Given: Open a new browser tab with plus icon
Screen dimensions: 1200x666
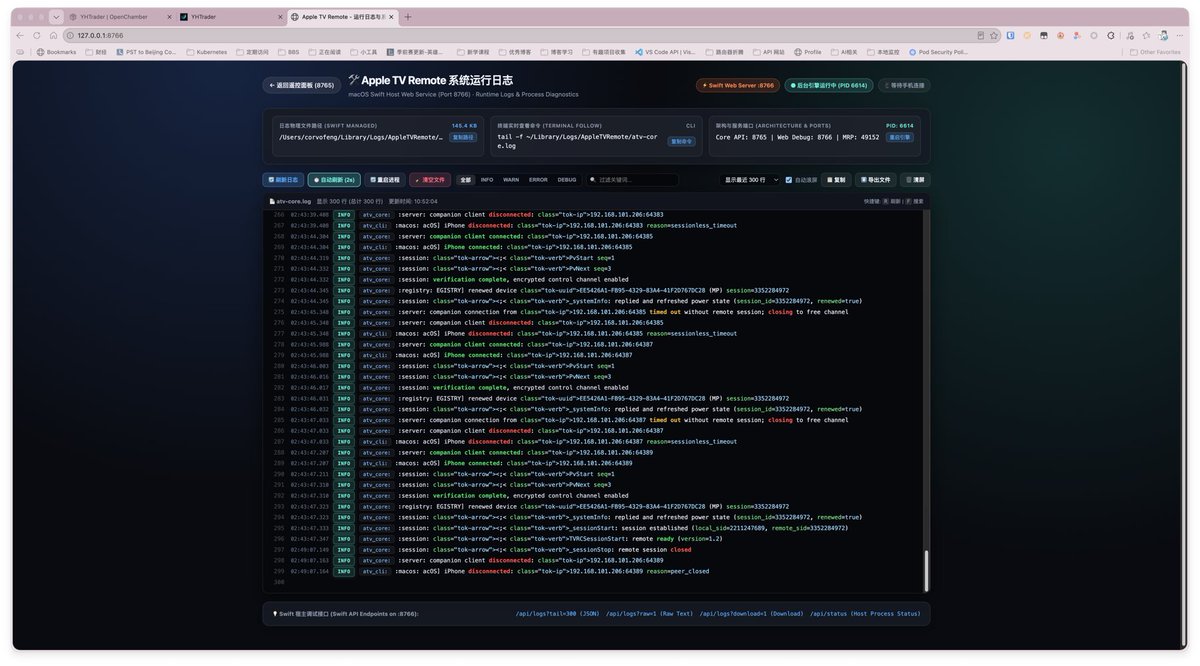Looking at the screenshot, I should [x=408, y=17].
